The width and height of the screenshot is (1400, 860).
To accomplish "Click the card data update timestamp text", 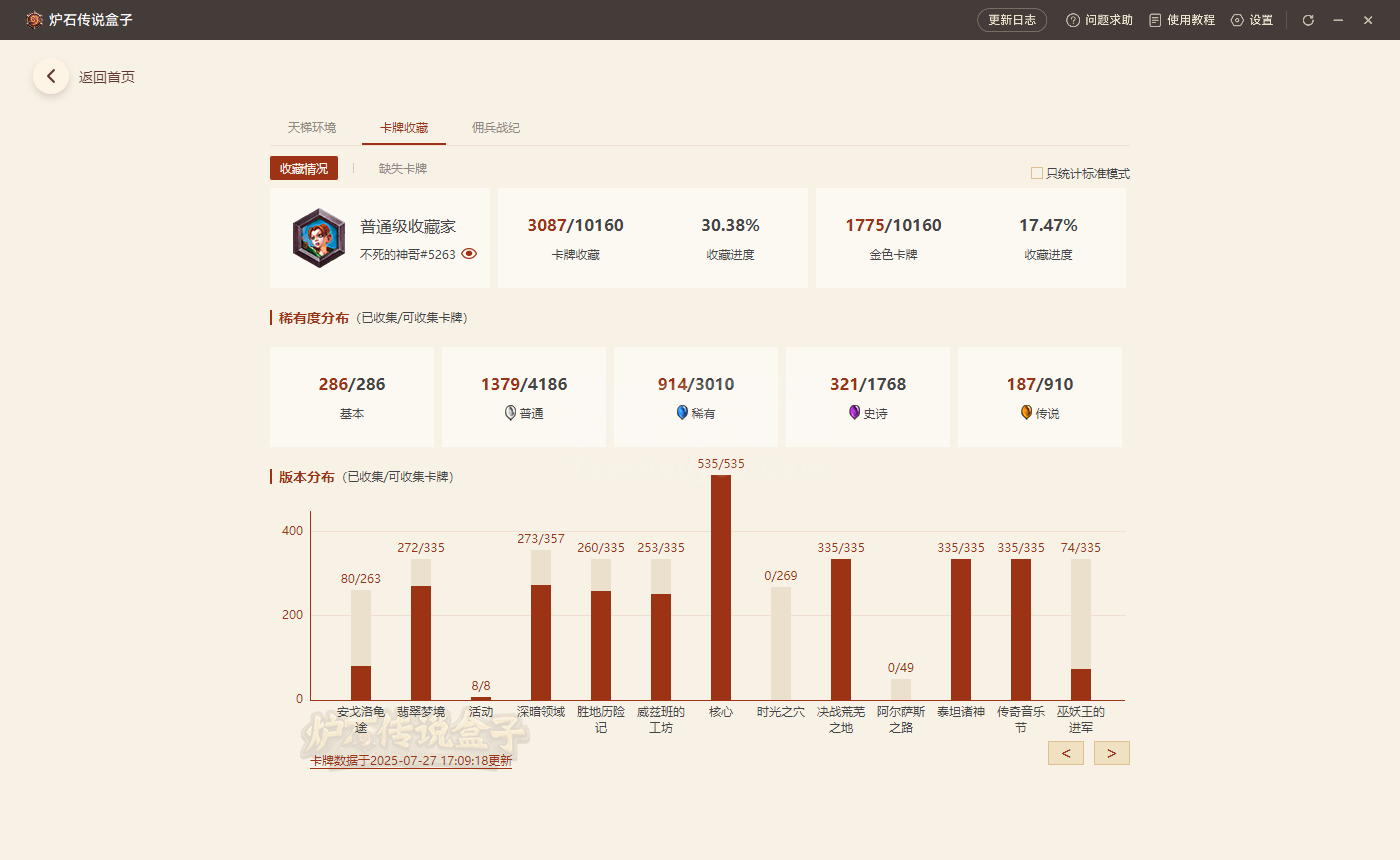I will point(411,760).
